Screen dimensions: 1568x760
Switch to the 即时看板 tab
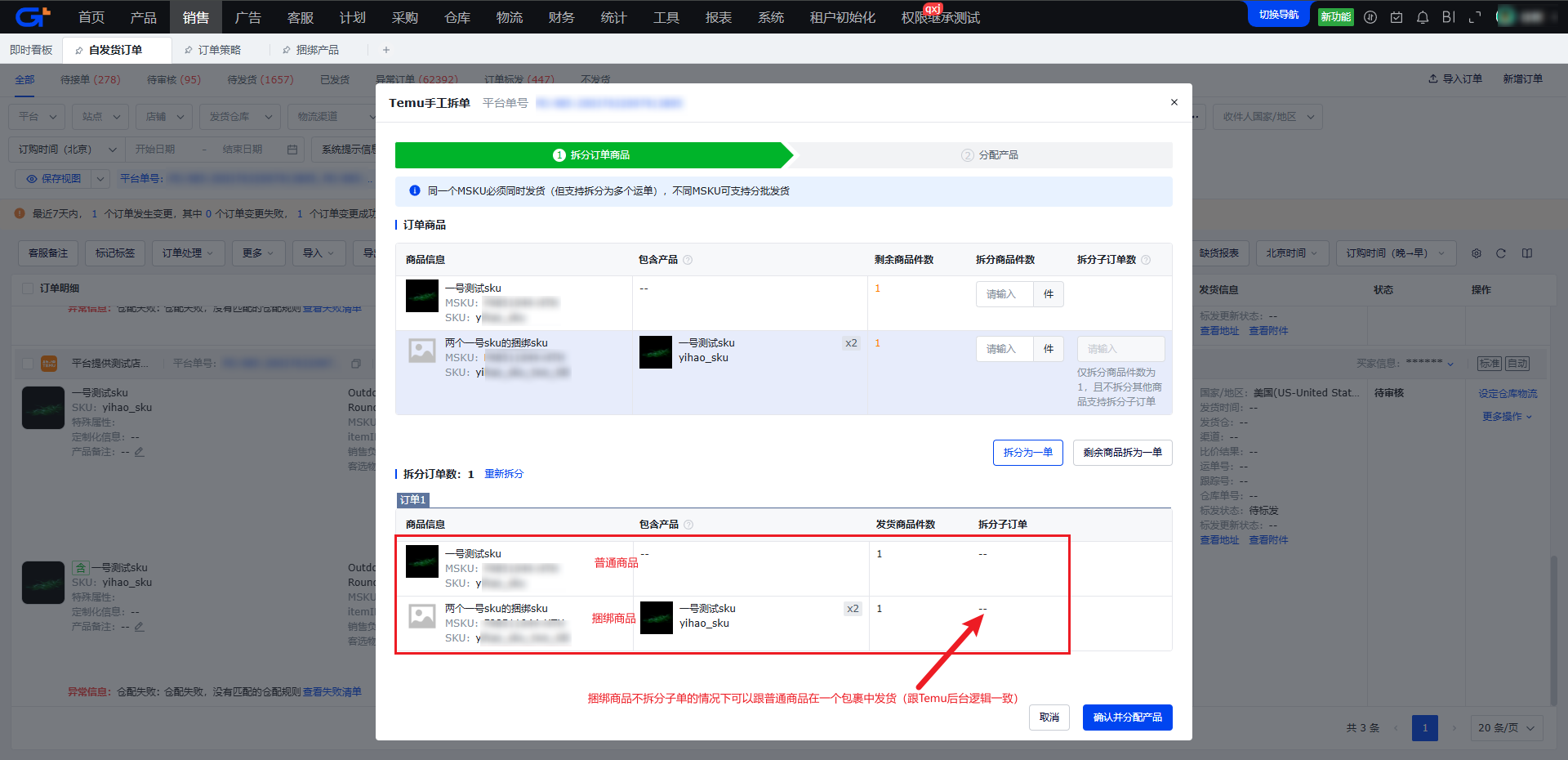point(31,50)
